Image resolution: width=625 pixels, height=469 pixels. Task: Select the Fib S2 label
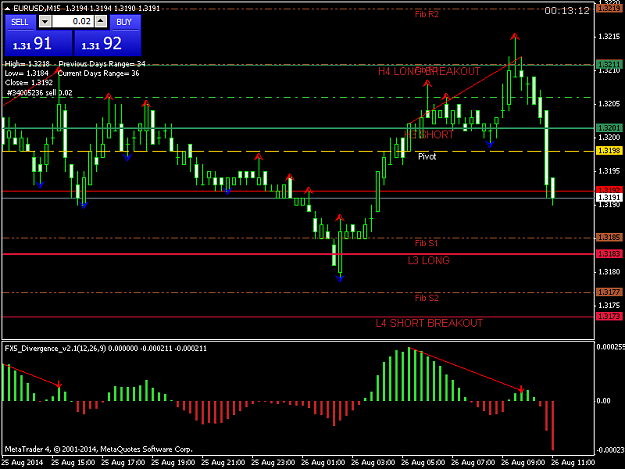[426, 298]
